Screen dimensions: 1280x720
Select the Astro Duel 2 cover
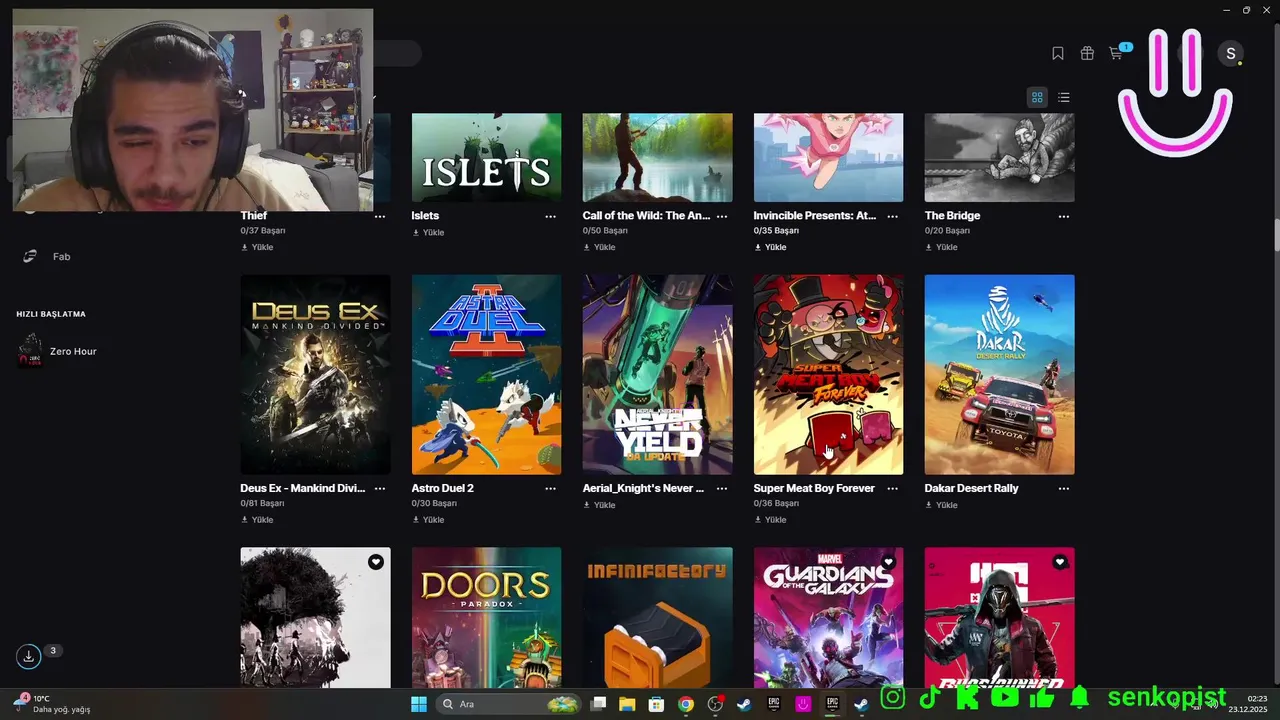tap(486, 375)
